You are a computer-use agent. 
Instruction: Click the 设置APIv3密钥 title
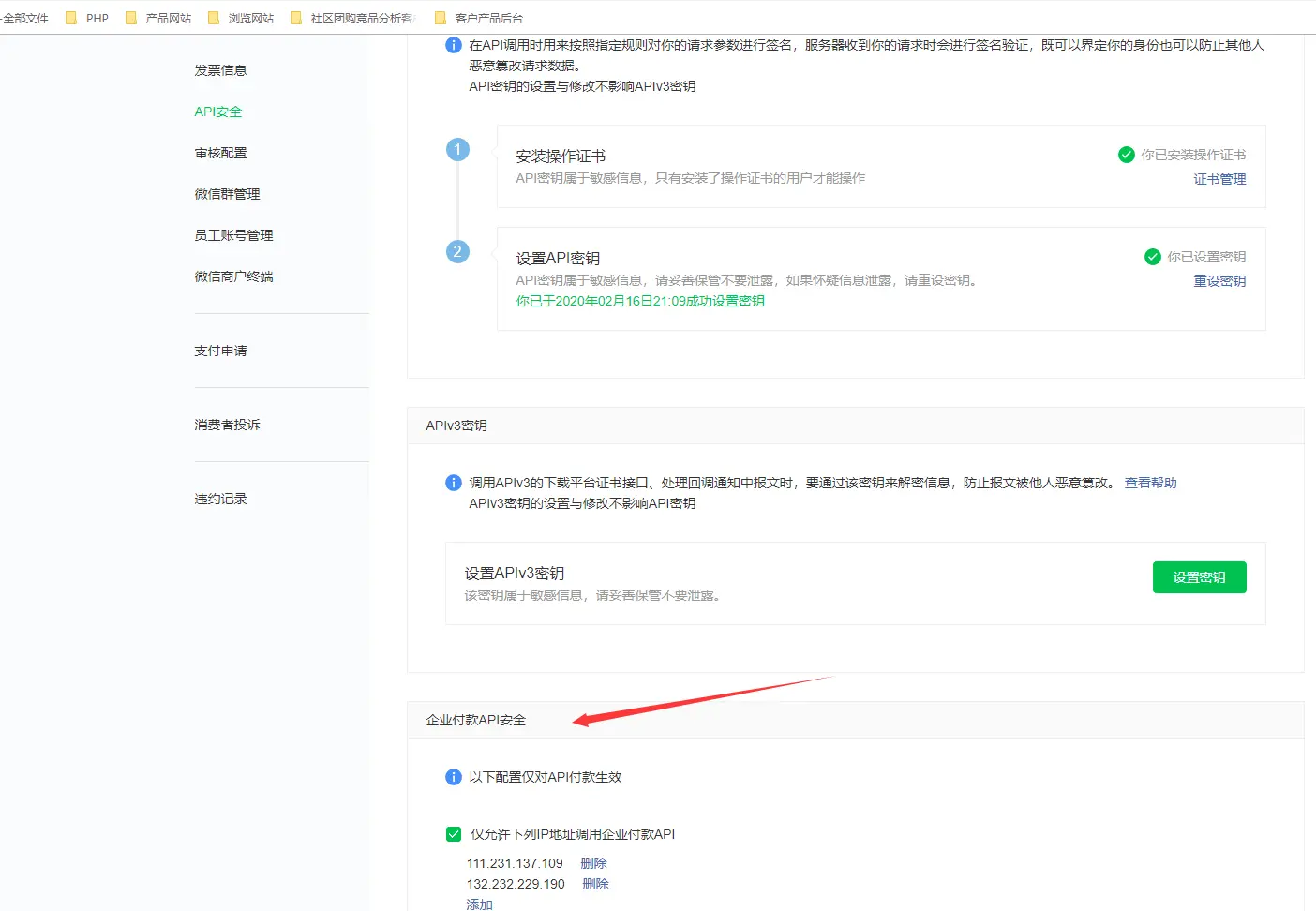pos(515,574)
